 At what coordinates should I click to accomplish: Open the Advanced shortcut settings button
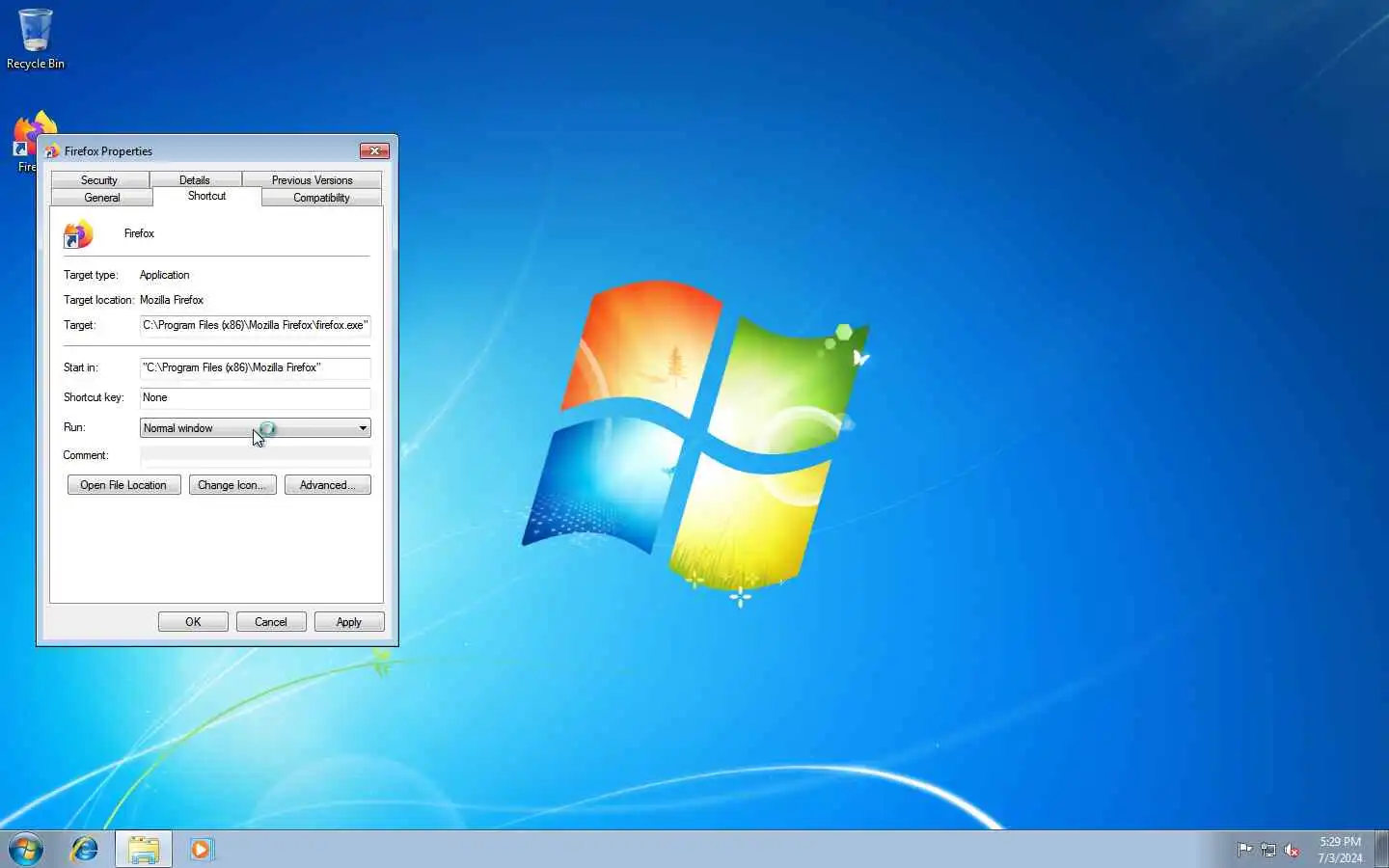(327, 485)
